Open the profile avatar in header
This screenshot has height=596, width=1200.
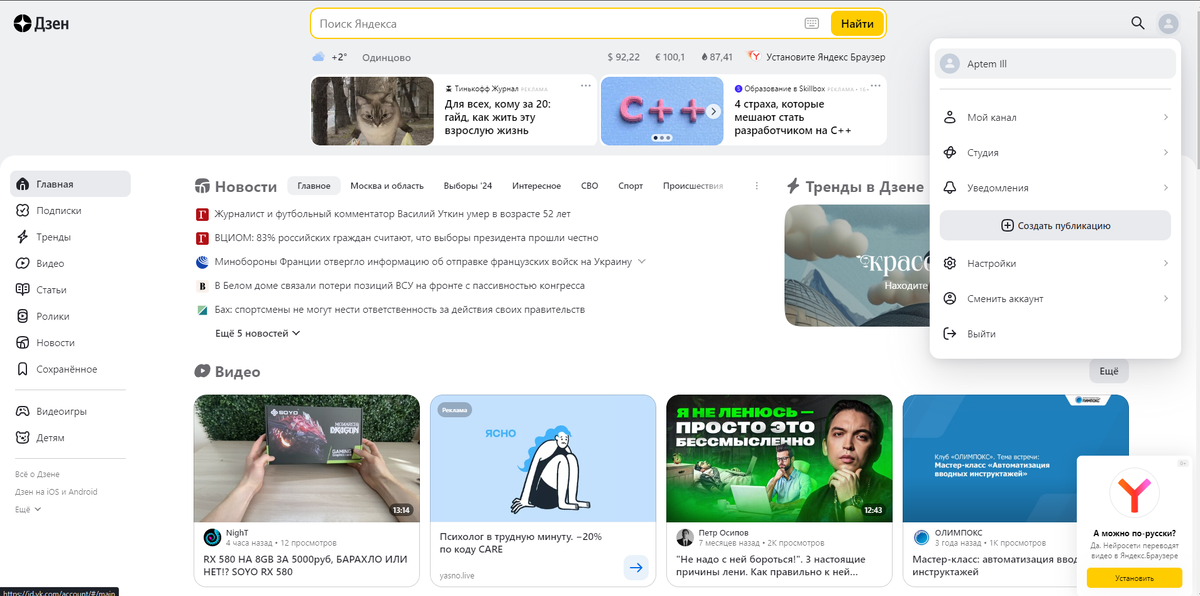1169,23
